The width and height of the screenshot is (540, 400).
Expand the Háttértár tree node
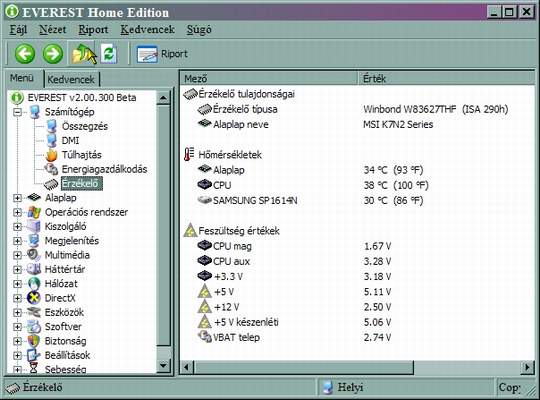[17, 269]
